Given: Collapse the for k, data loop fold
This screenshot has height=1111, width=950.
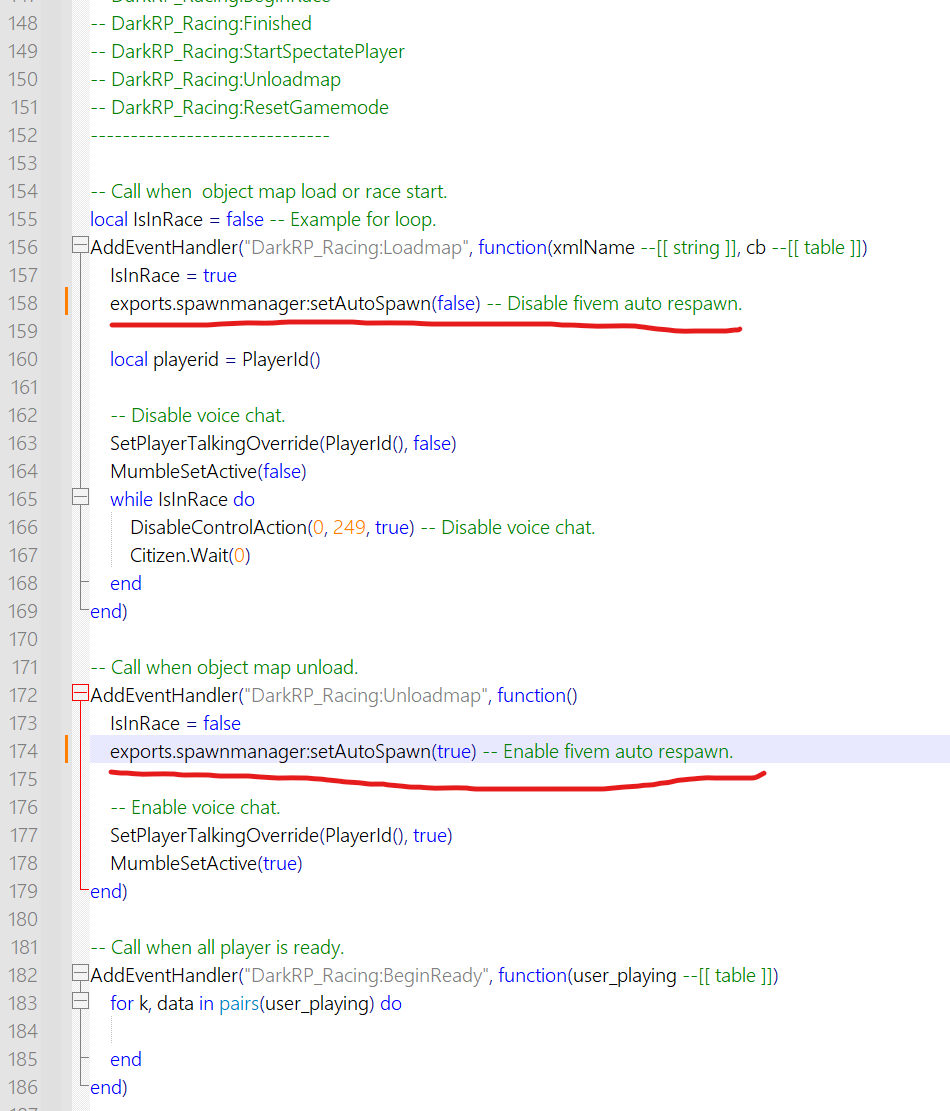Looking at the screenshot, I should [x=80, y=1003].
